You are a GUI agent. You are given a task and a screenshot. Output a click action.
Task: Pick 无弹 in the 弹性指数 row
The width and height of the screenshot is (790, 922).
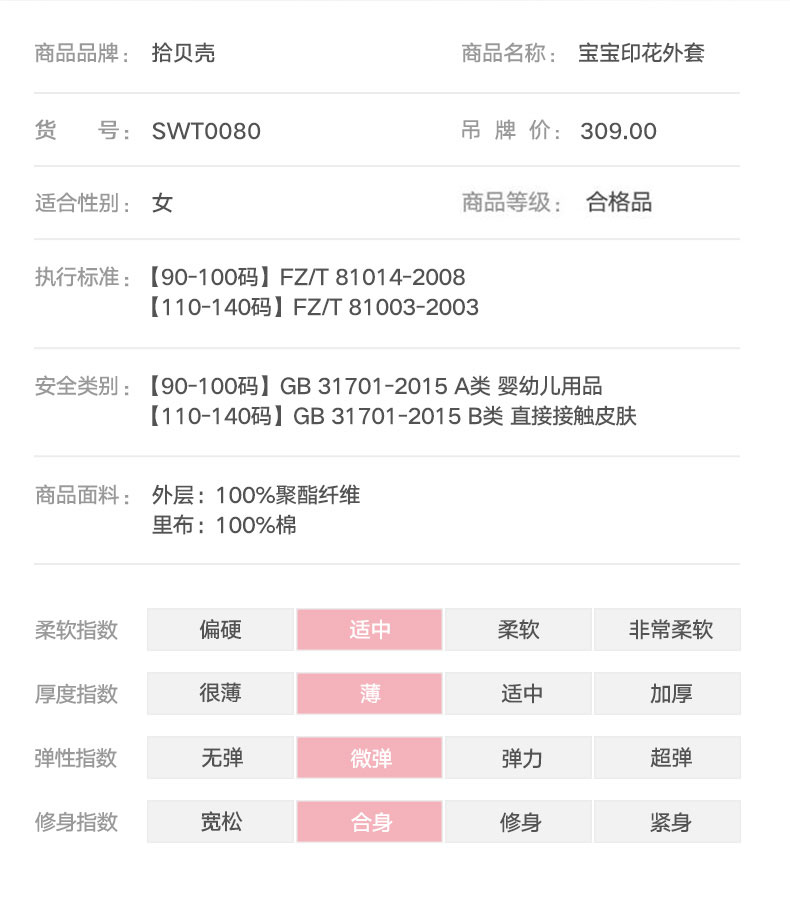(220, 758)
